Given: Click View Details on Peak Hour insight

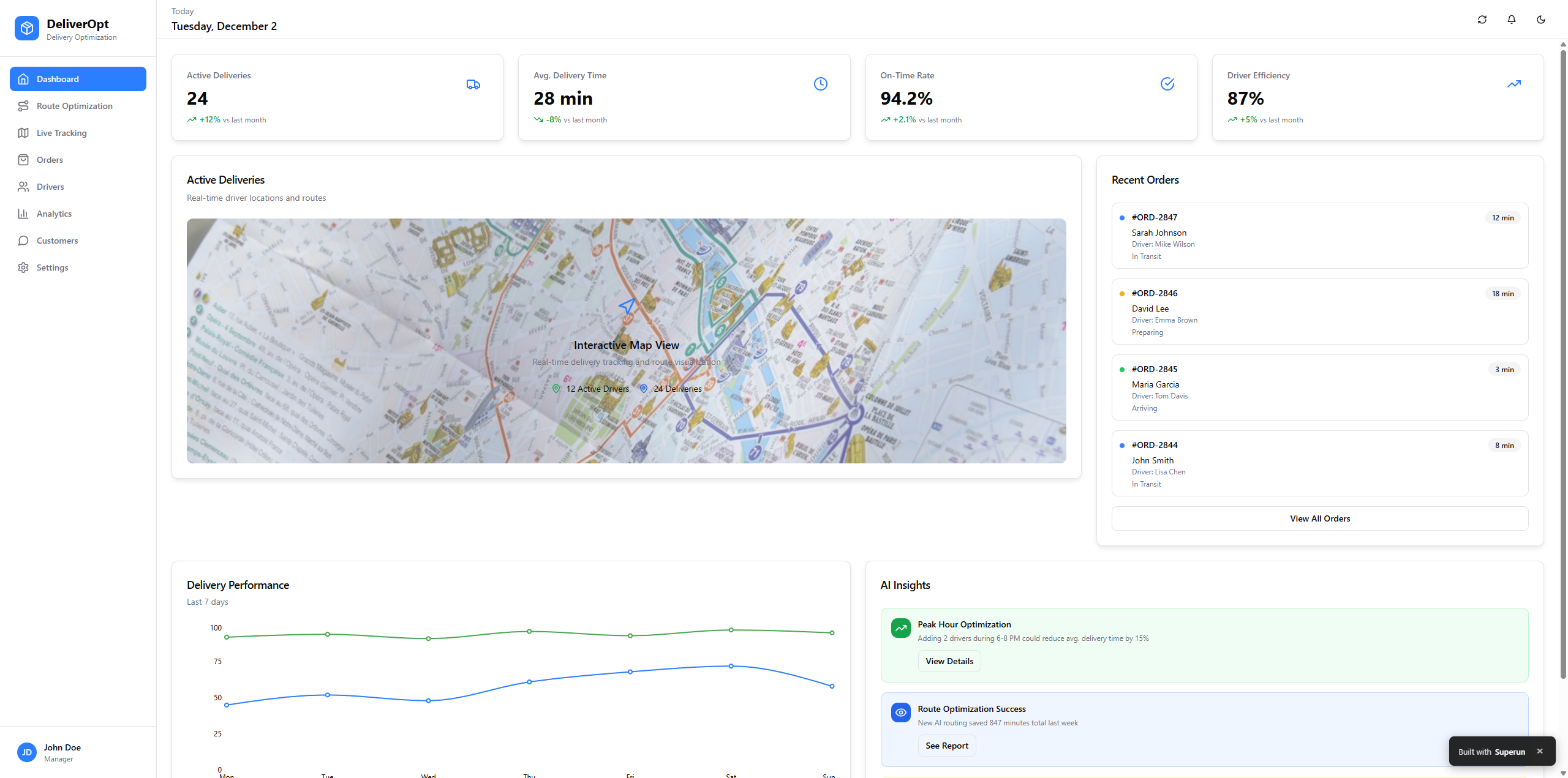Looking at the screenshot, I should [x=949, y=661].
